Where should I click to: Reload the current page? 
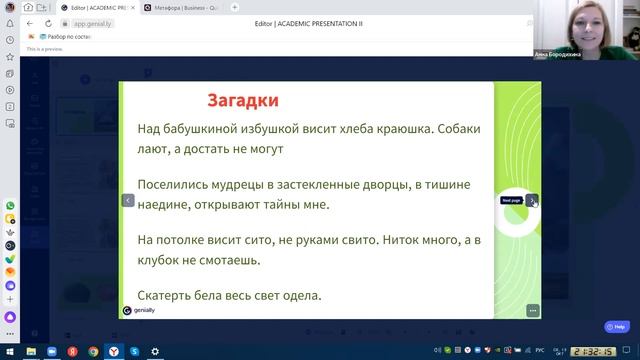pos(48,24)
